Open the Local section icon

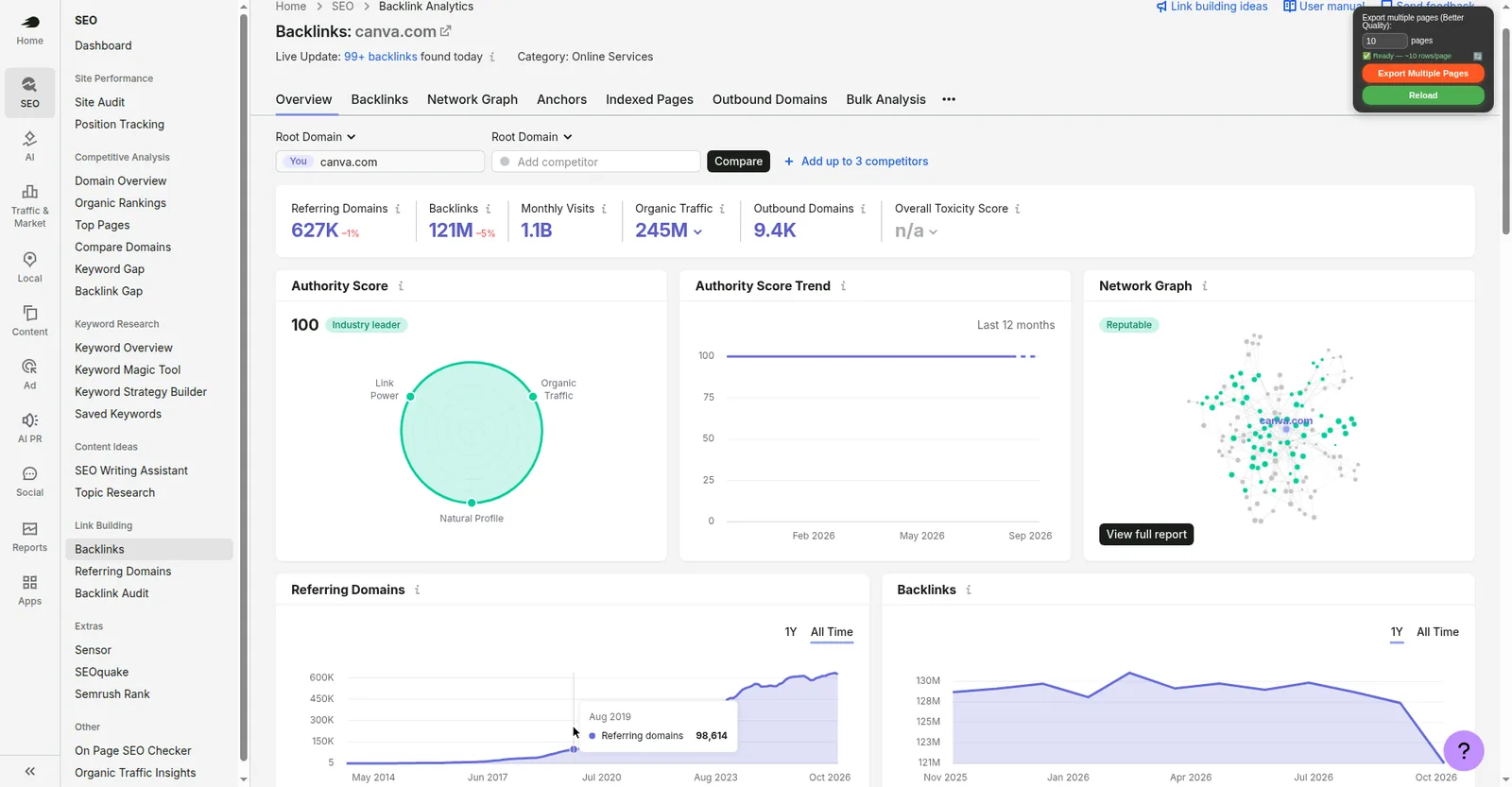tap(30, 259)
